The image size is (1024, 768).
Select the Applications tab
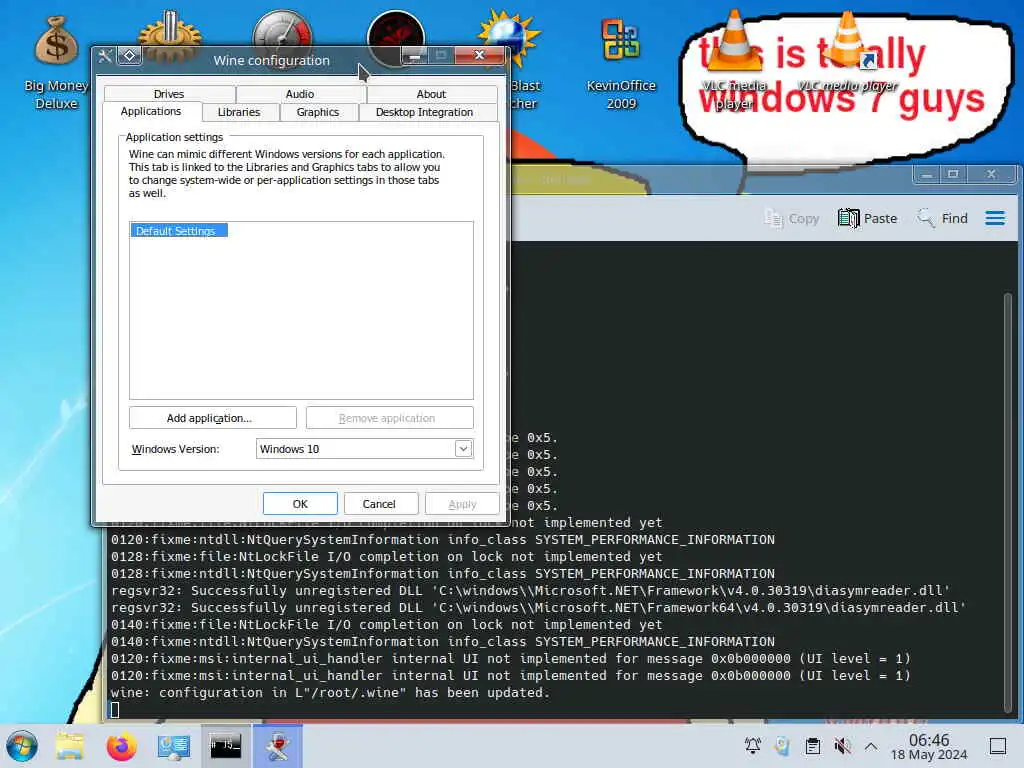point(151,111)
